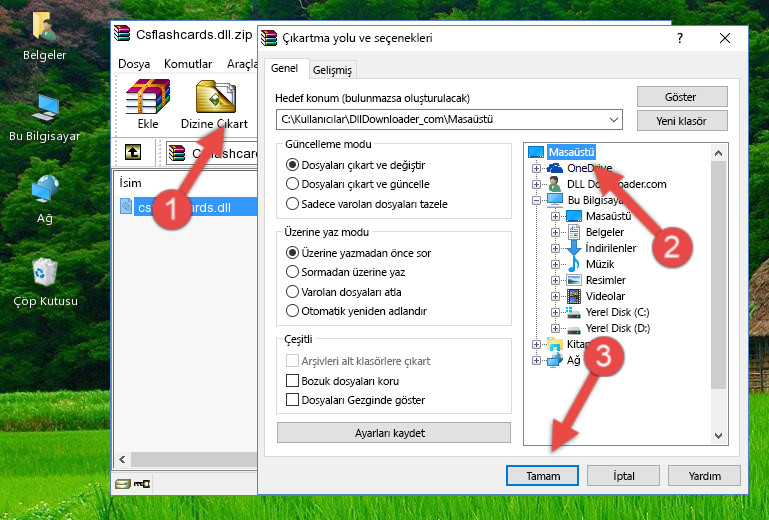The image size is (769, 520).
Task: Click the Ayarları kaydet button
Action: 393,433
